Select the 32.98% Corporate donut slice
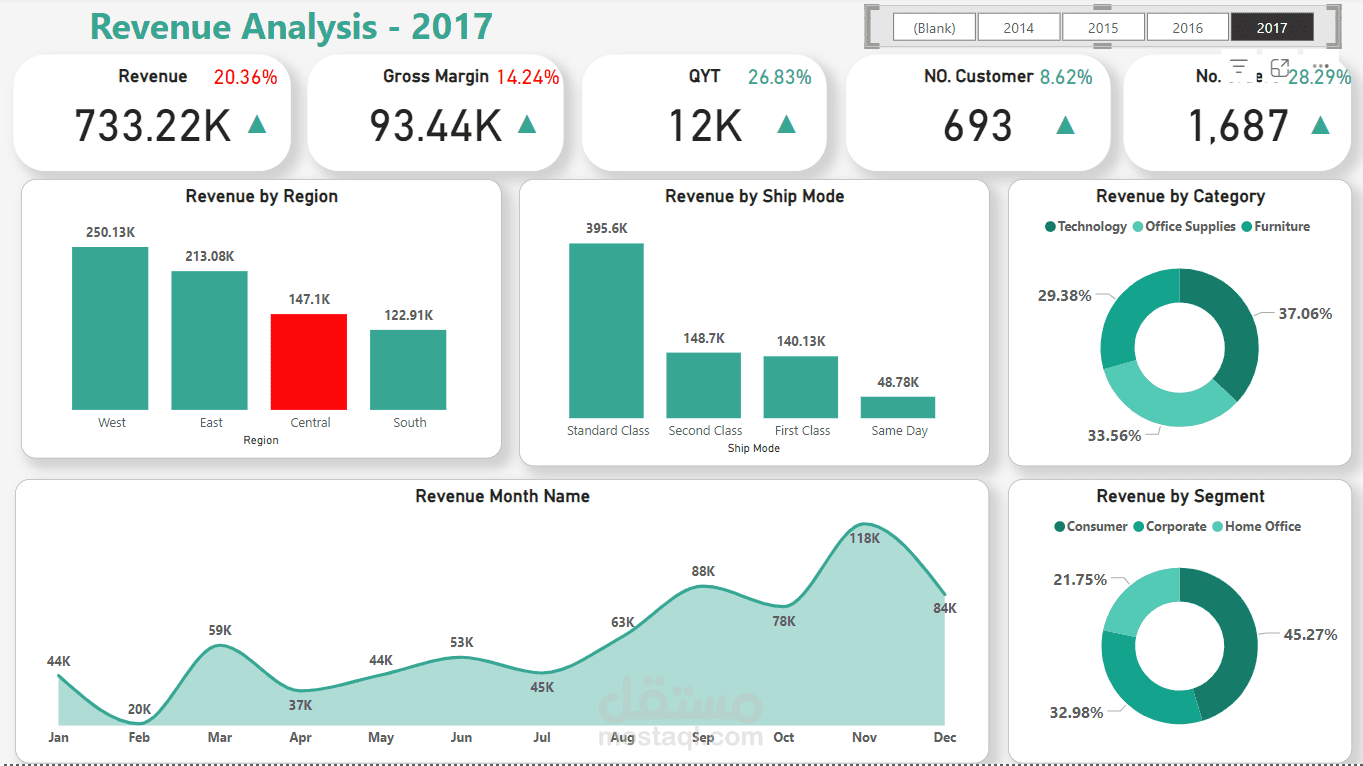The image size is (1363, 766). pos(1132,688)
